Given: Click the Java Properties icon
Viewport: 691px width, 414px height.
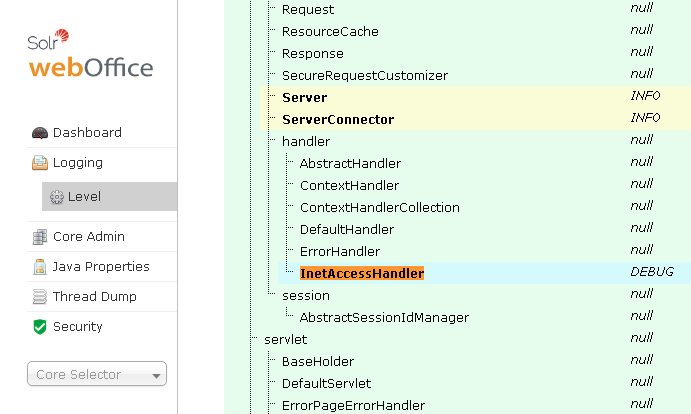Looking at the screenshot, I should click(40, 267).
